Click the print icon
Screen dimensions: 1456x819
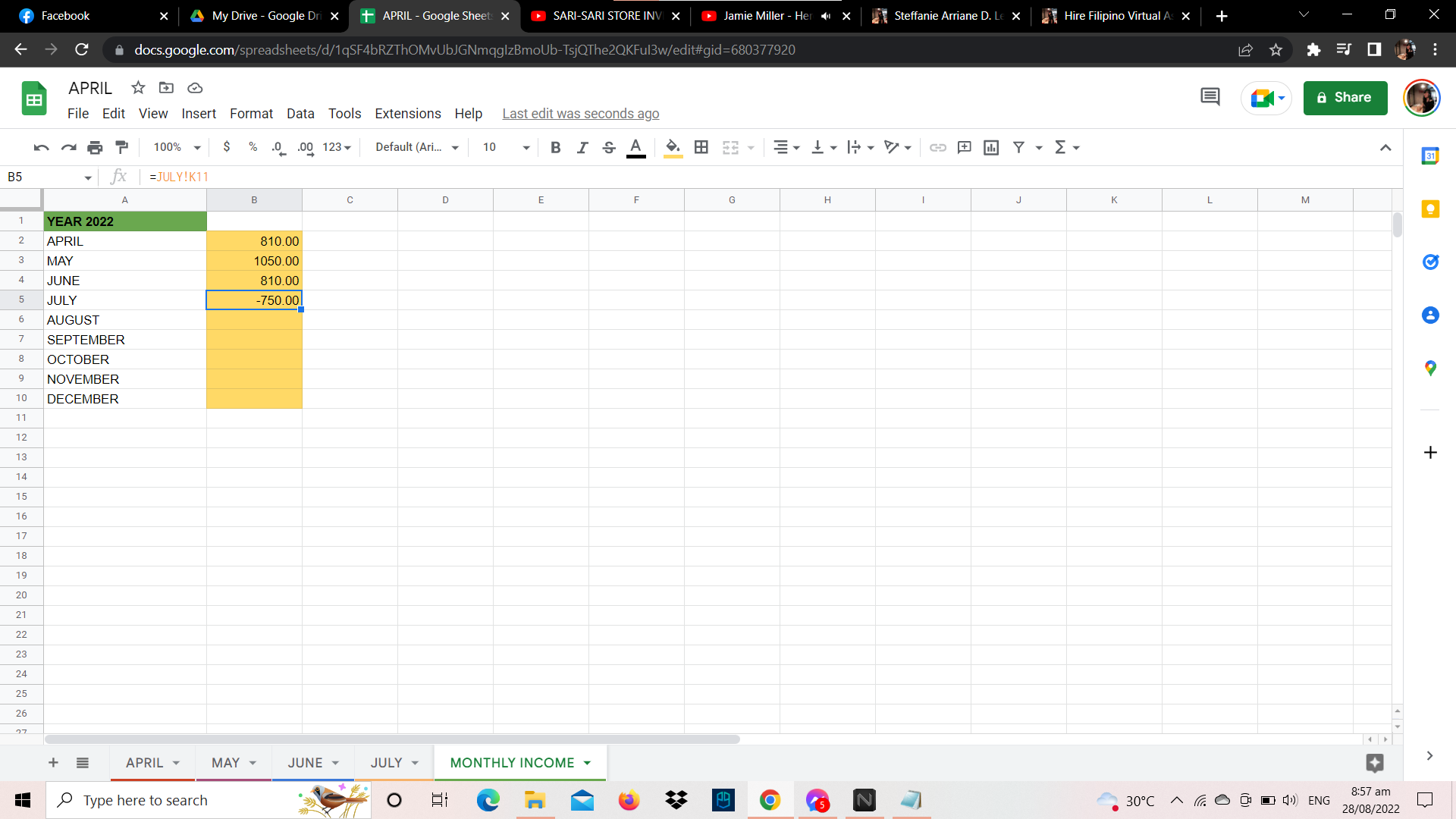(x=95, y=147)
